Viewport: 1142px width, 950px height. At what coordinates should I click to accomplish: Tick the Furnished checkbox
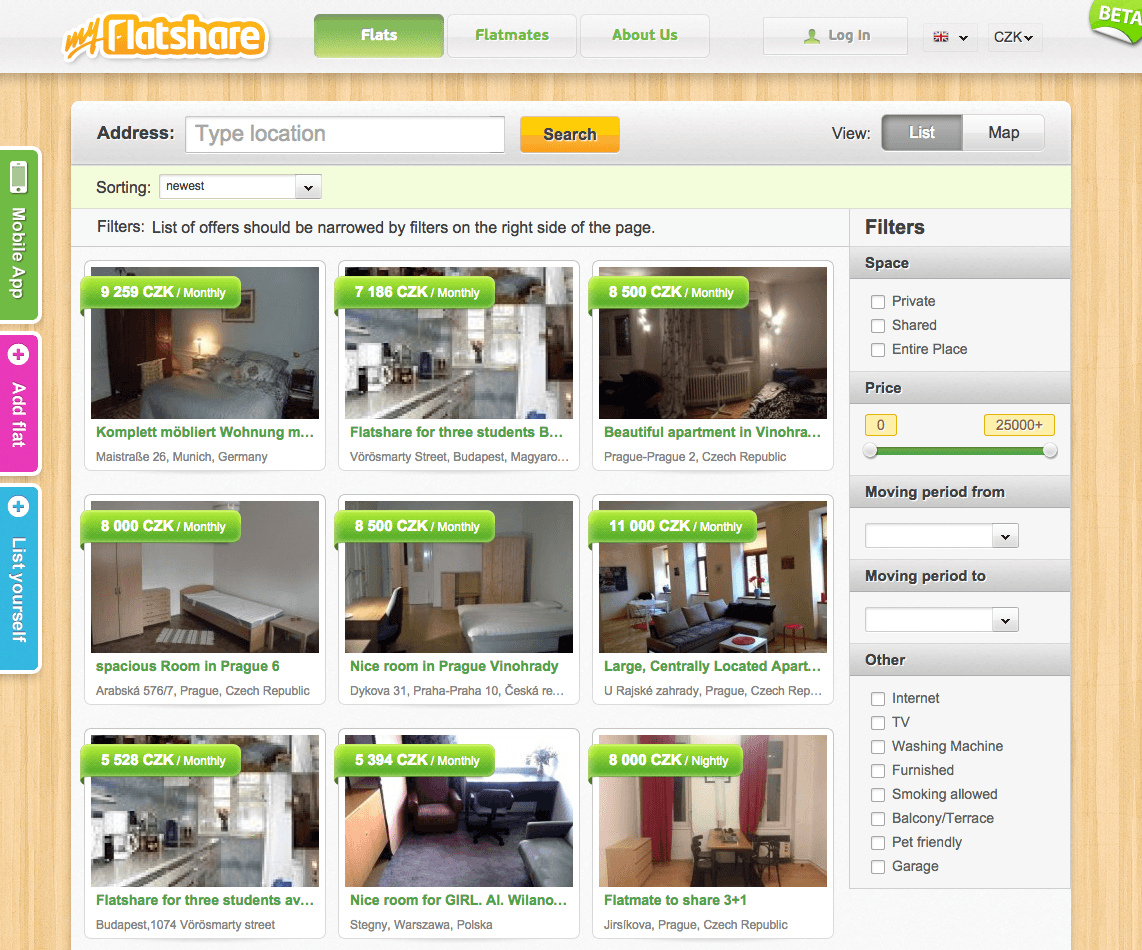point(878,771)
